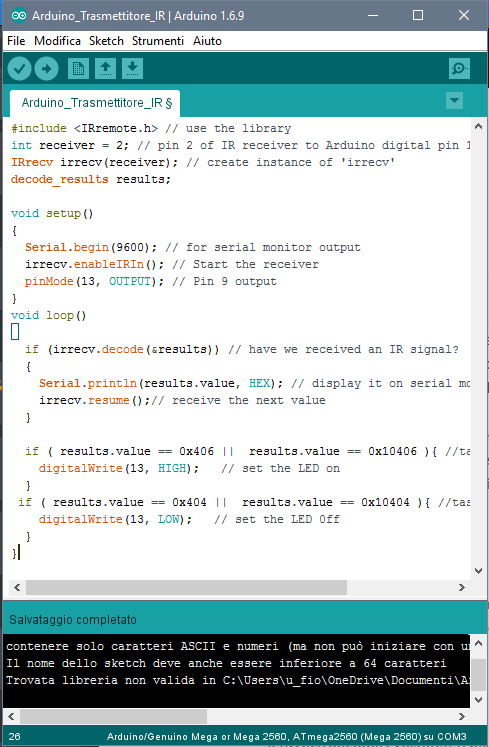Screen dimensions: 489x747
Task: Click 'Serial.println(results.value, HEX);' line
Action: click(255, 384)
